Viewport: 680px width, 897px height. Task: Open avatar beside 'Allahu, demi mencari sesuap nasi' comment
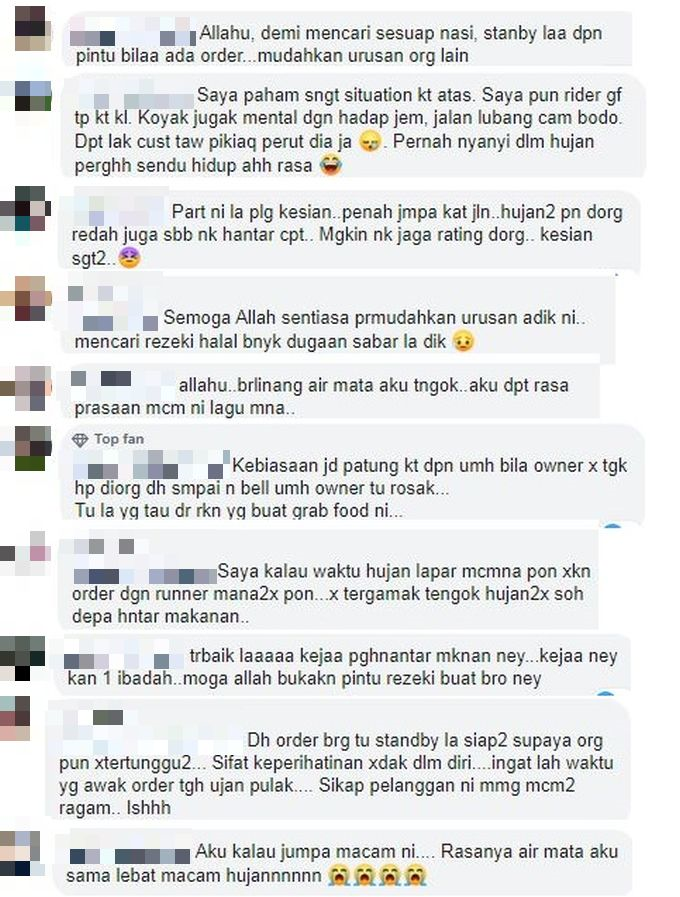tap(32, 29)
